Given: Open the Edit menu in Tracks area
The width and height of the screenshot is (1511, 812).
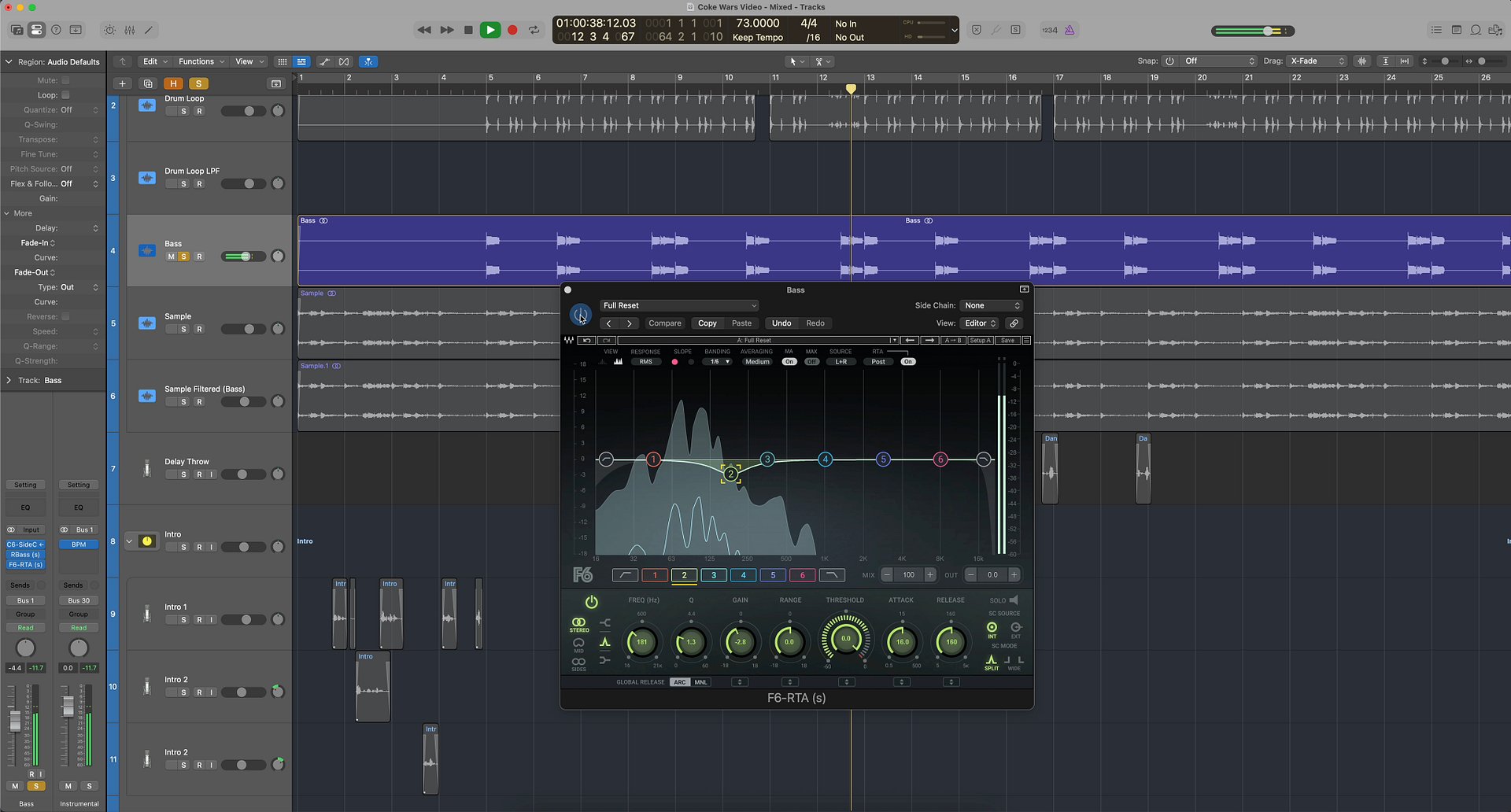Looking at the screenshot, I should (x=154, y=61).
